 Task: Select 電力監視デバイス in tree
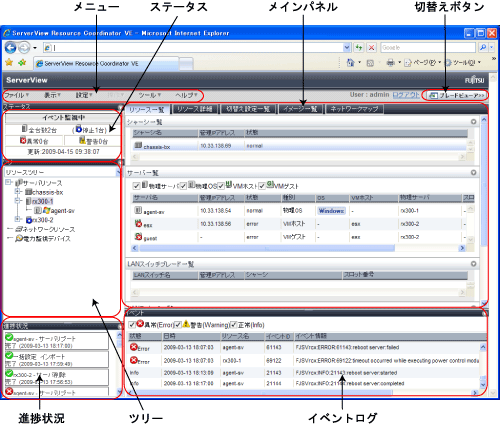point(47,239)
